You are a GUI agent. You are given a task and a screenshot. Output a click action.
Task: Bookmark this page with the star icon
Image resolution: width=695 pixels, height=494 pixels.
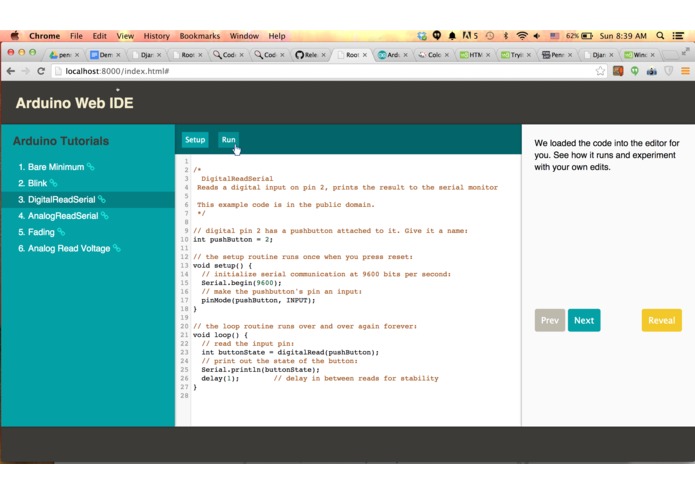[600, 71]
